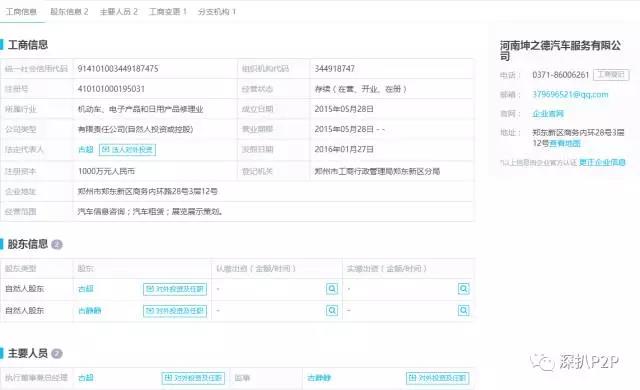The image size is (640, 390).
Task: Click magnifier icon for 古超 认缴出资
Action: [x=332, y=289]
